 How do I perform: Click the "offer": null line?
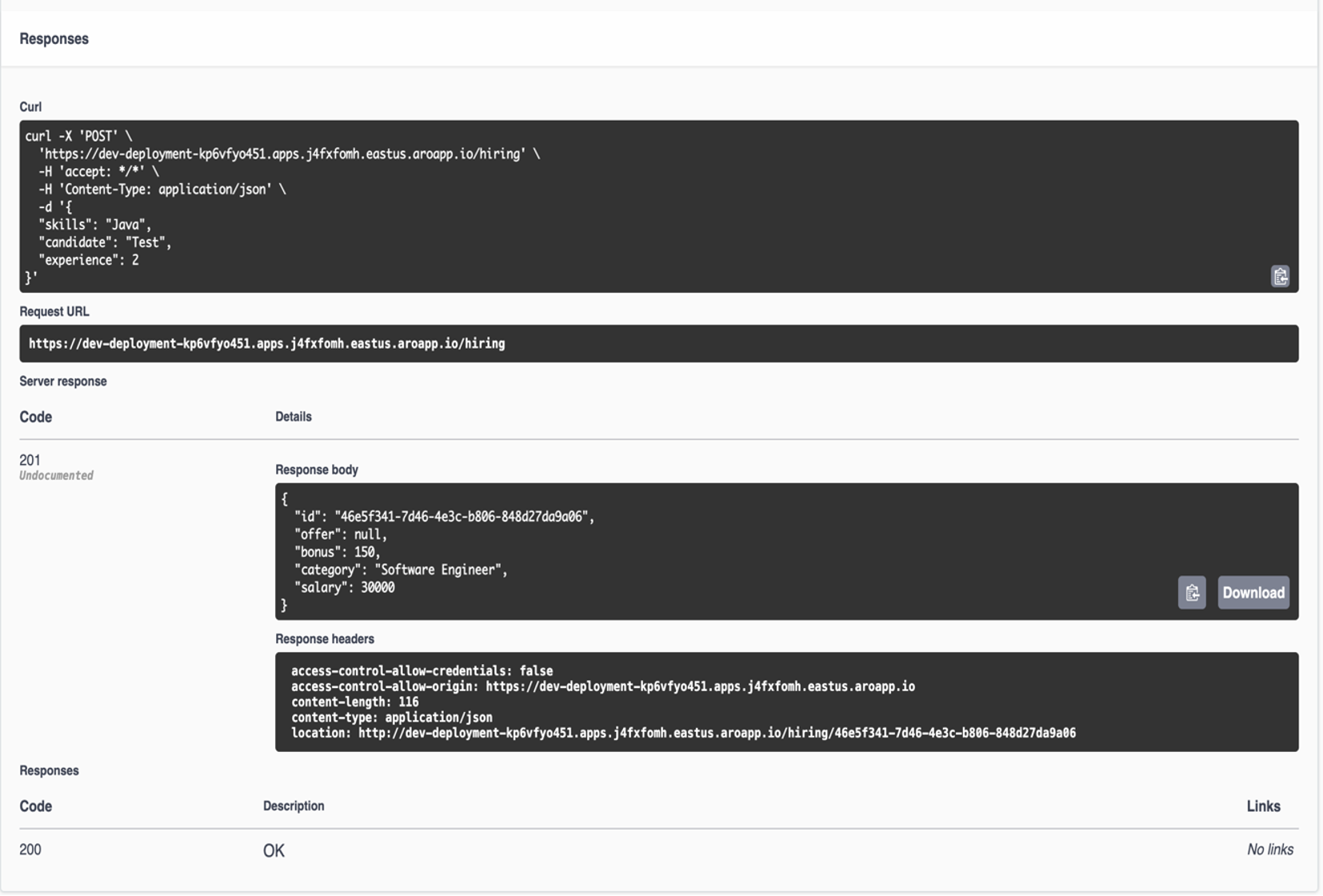(x=340, y=534)
